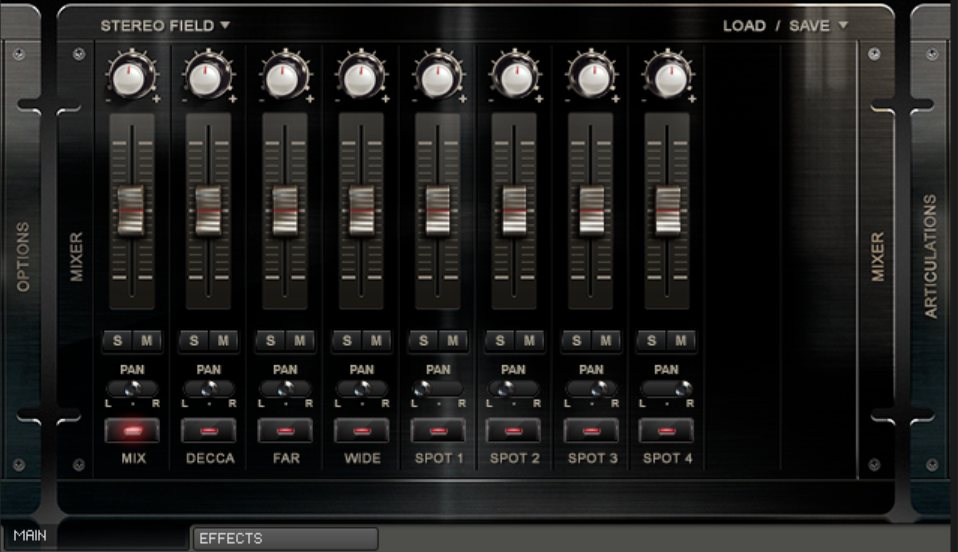Select the left MIXER panel tab

(76, 257)
